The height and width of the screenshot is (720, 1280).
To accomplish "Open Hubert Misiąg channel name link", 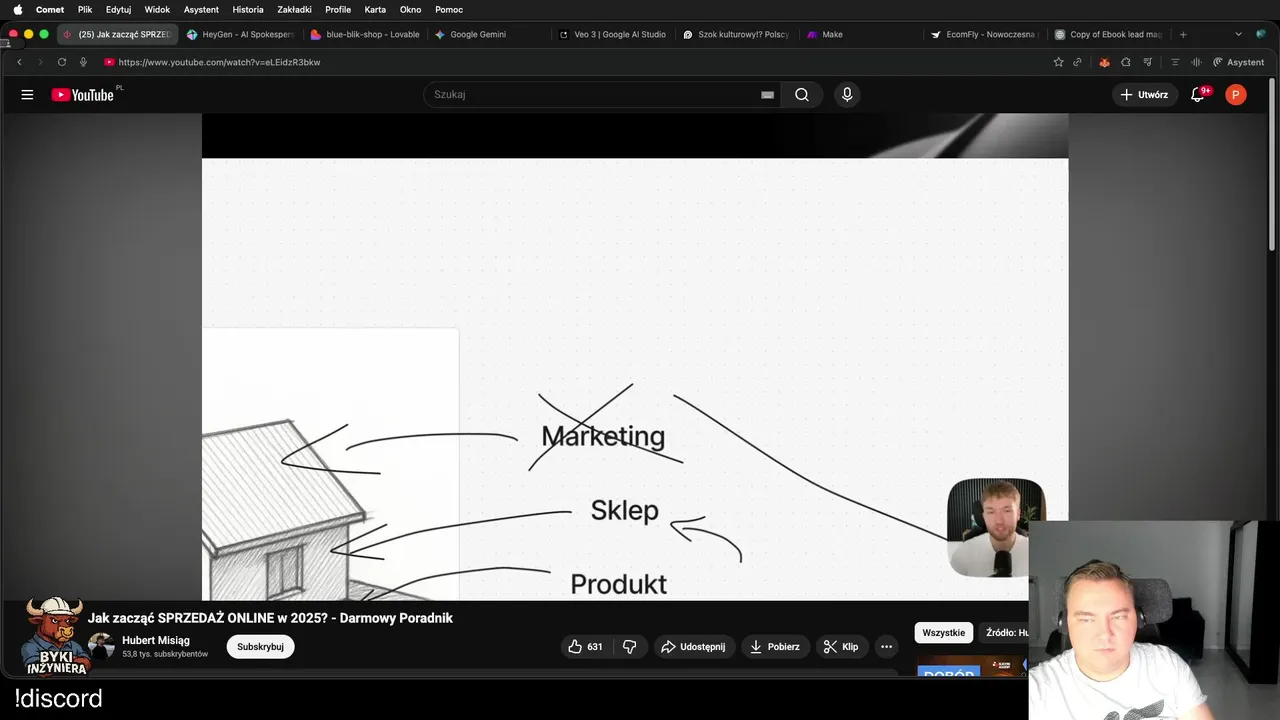I will [x=156, y=640].
